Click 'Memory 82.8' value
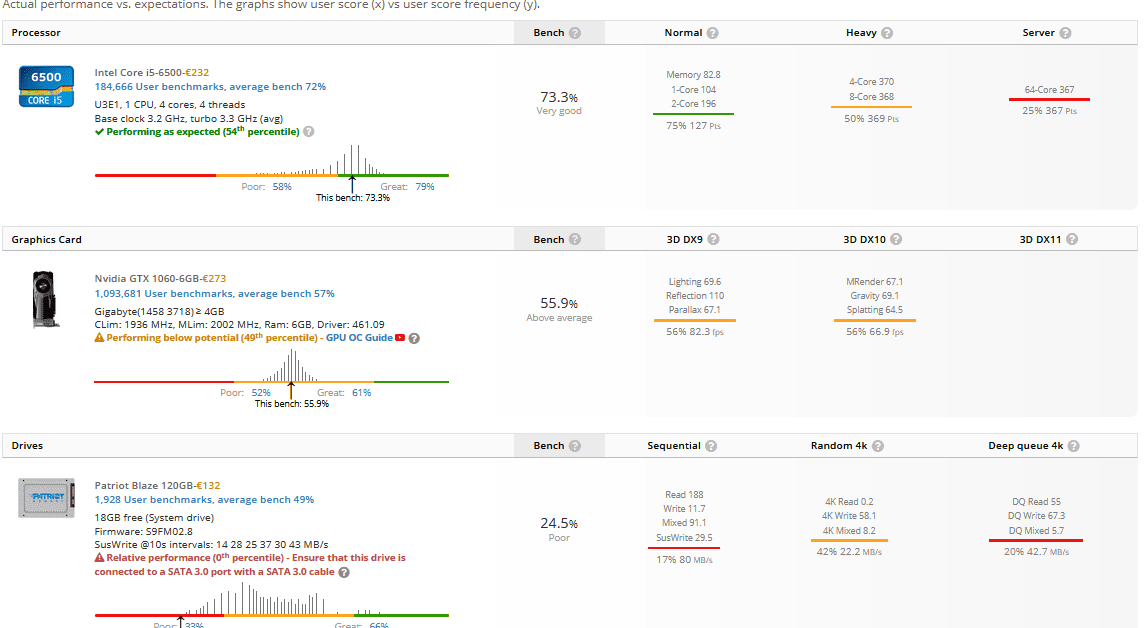 tap(693, 75)
